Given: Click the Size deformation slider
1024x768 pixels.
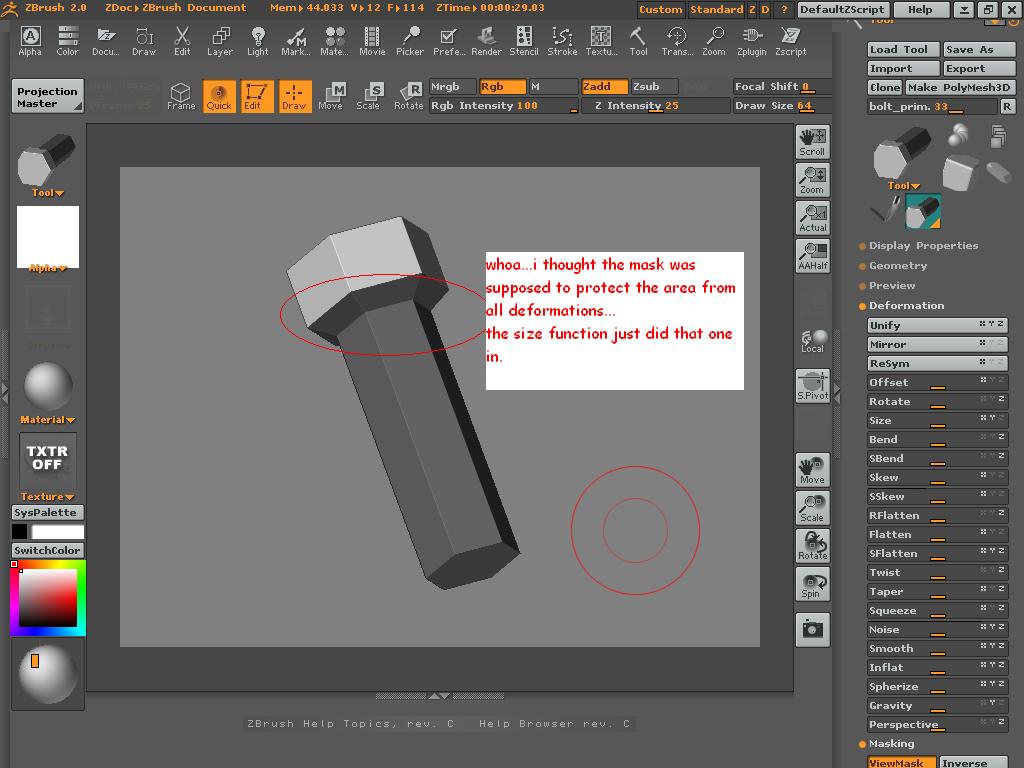Looking at the screenshot, I should coord(937,421).
